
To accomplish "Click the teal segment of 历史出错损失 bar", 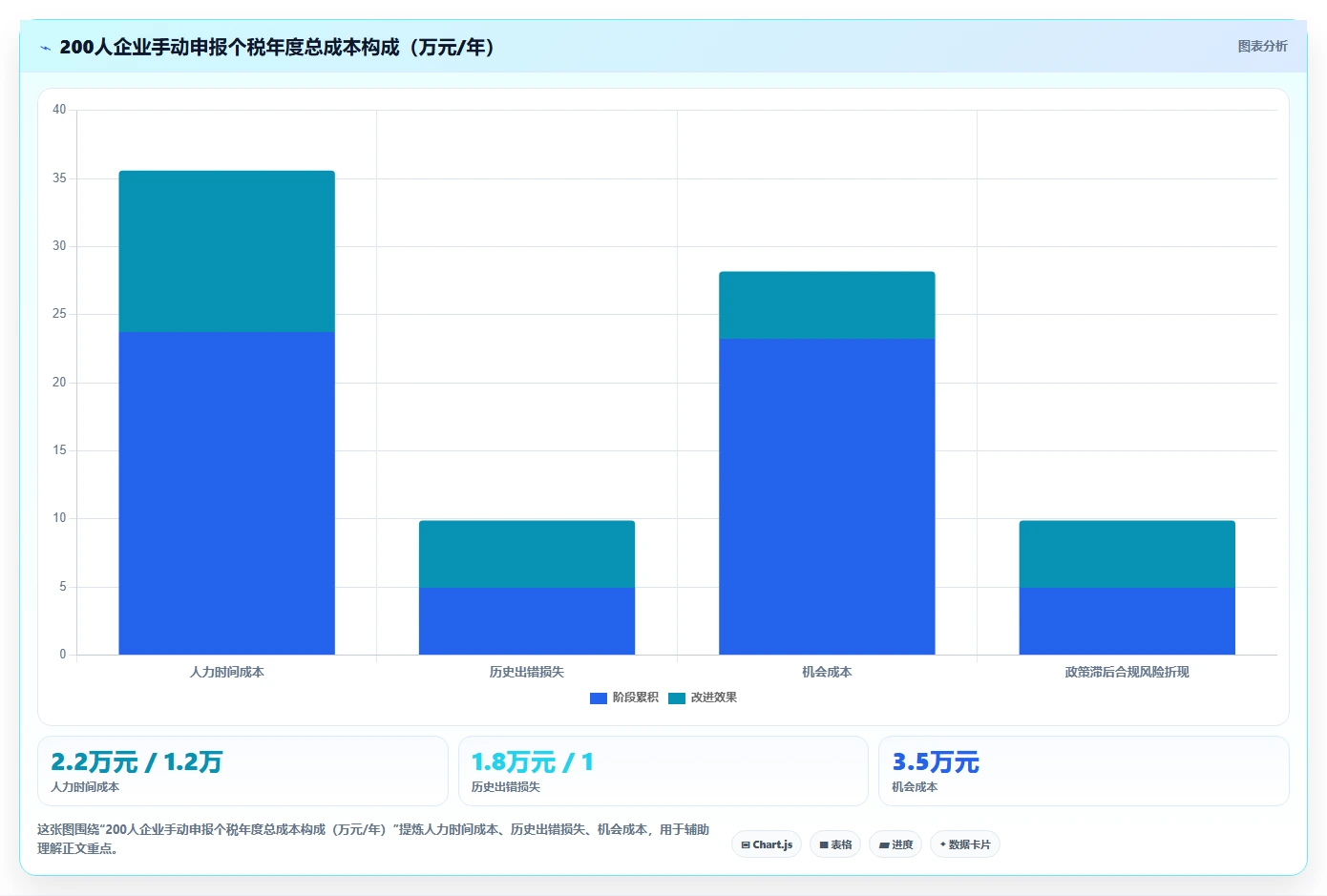I will coord(527,554).
